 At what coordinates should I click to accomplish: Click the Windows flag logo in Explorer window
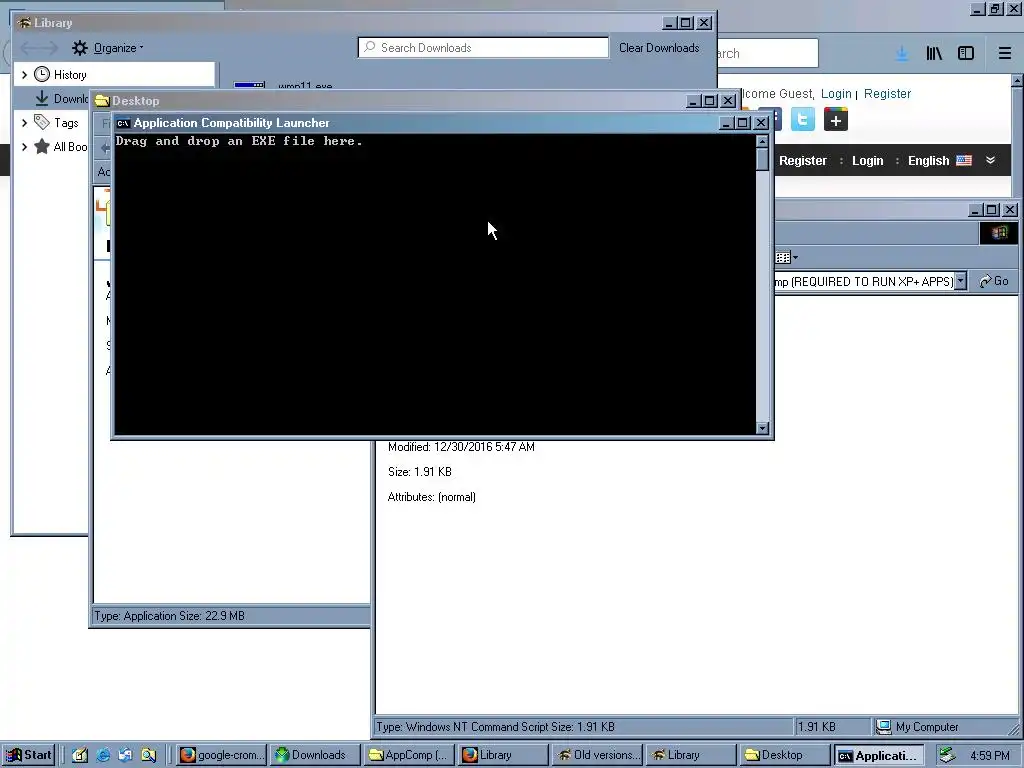click(999, 233)
